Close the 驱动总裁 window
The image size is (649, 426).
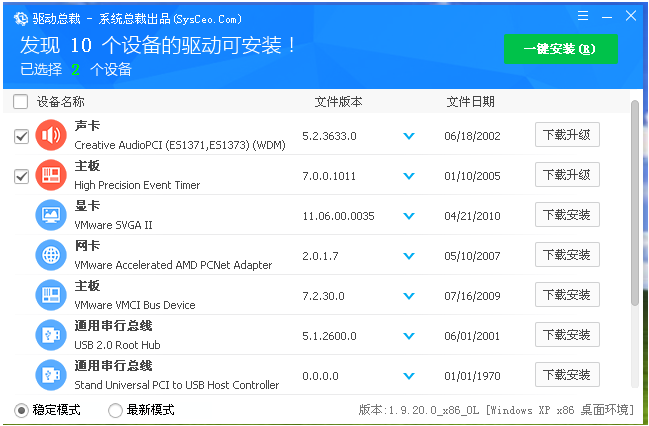click(x=631, y=16)
